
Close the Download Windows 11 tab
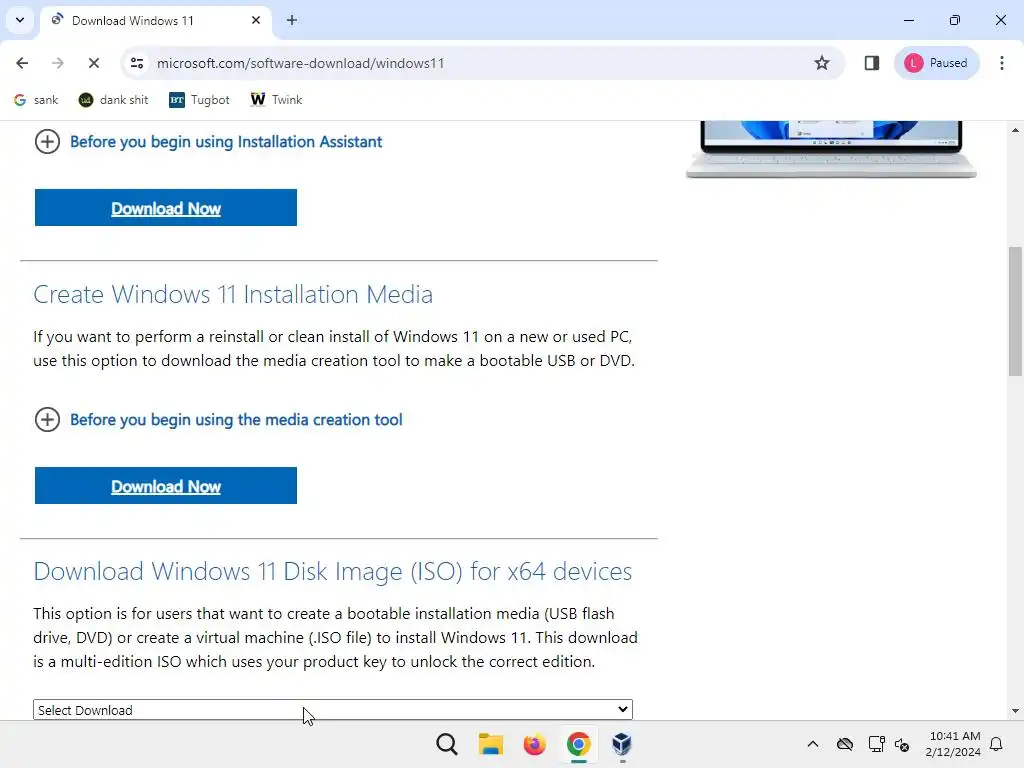[256, 20]
